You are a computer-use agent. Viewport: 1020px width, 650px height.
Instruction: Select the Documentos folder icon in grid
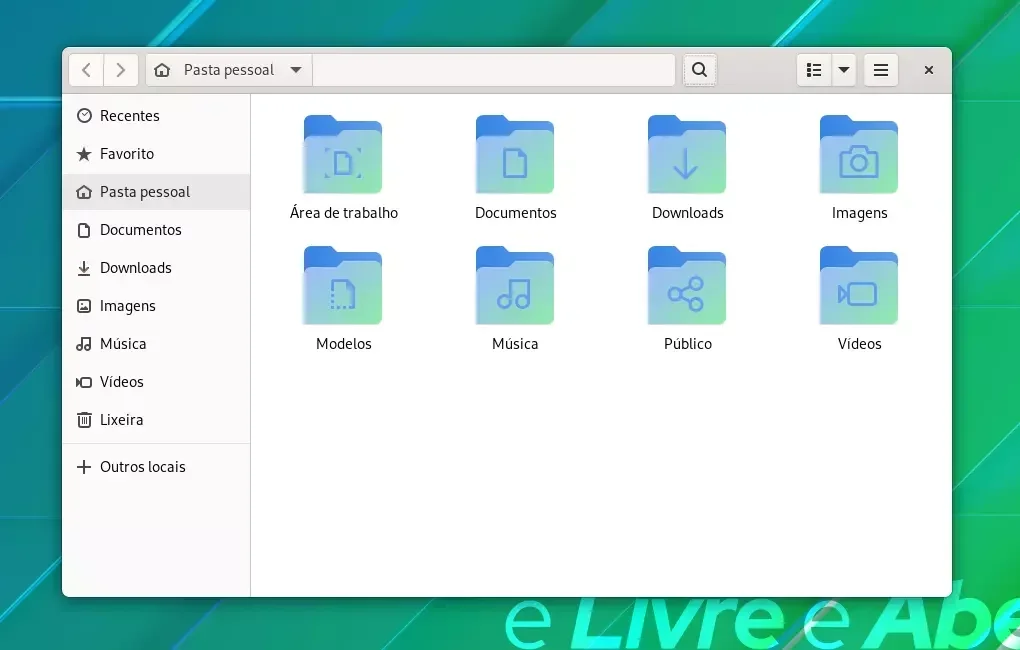pos(515,154)
